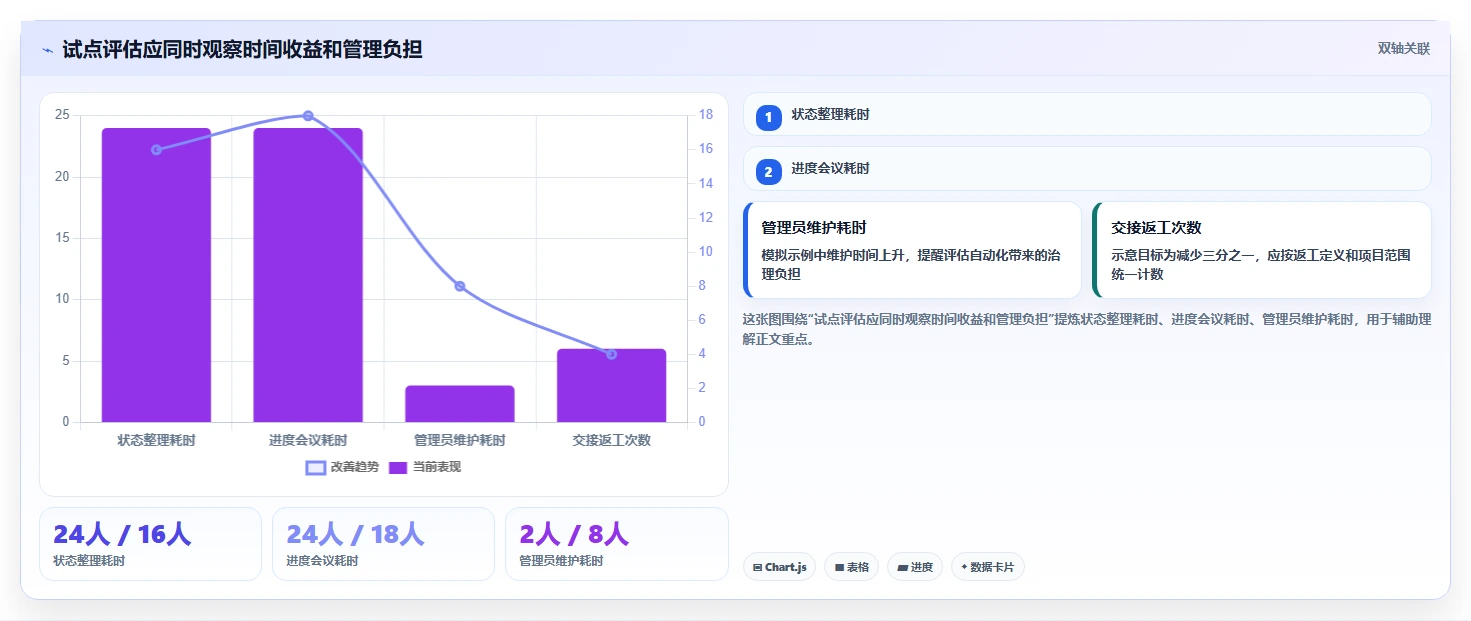Click the stat value 2人 / 8人

(574, 534)
